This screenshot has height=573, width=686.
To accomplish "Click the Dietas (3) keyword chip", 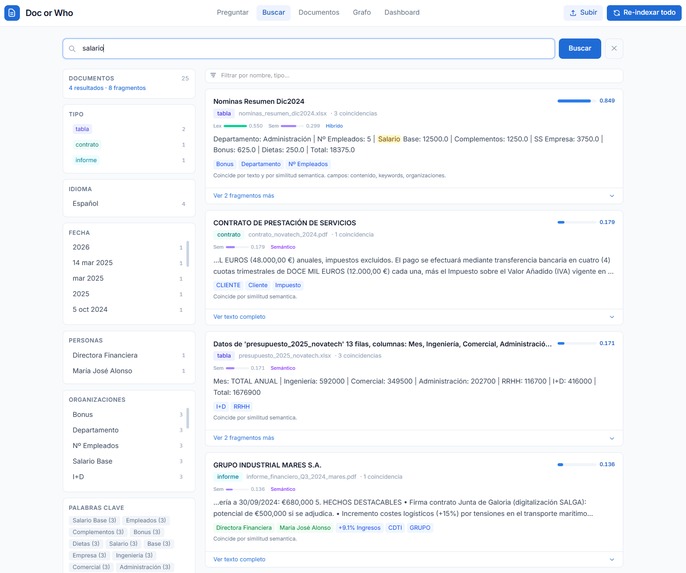I will tap(86, 544).
